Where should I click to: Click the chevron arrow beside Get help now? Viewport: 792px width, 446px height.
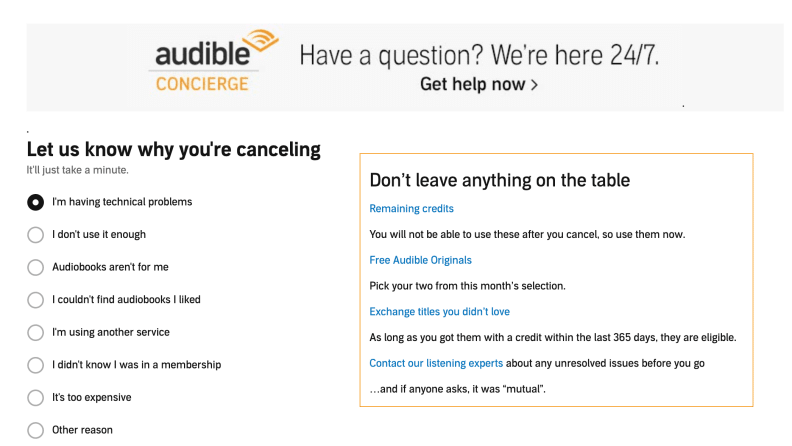coord(534,85)
